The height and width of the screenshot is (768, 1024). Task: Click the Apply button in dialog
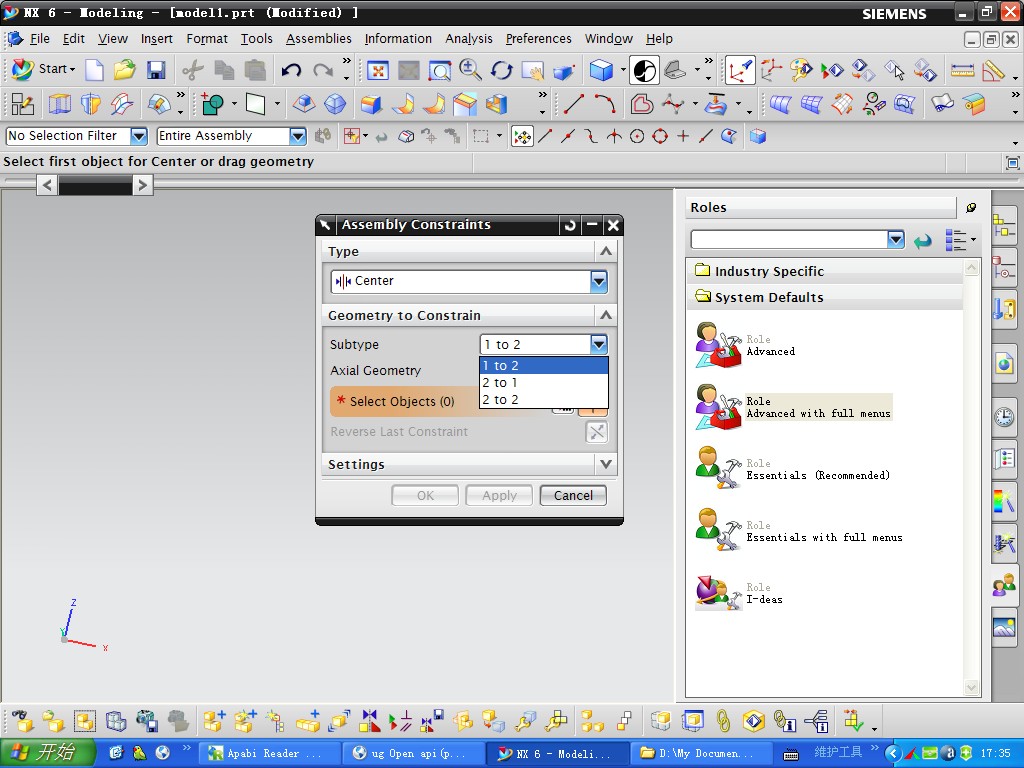point(499,496)
